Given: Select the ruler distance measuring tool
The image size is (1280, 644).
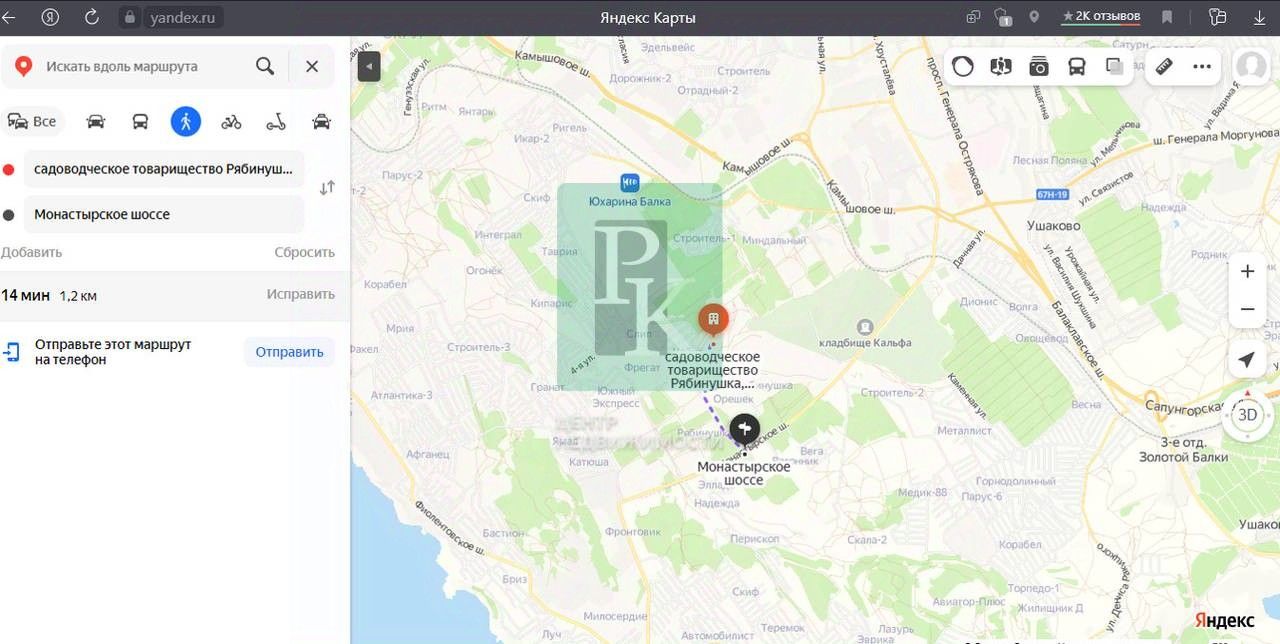Looking at the screenshot, I should pyautogui.click(x=1164, y=67).
